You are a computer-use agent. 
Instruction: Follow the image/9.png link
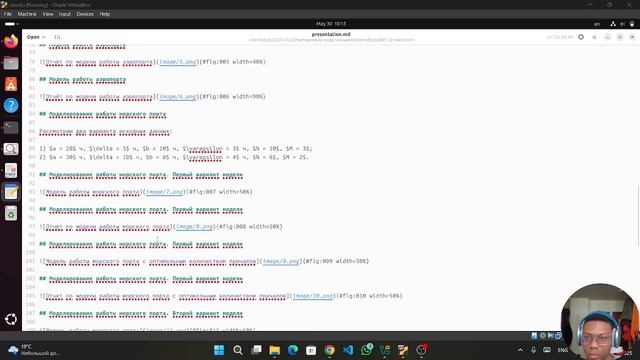[280, 261]
